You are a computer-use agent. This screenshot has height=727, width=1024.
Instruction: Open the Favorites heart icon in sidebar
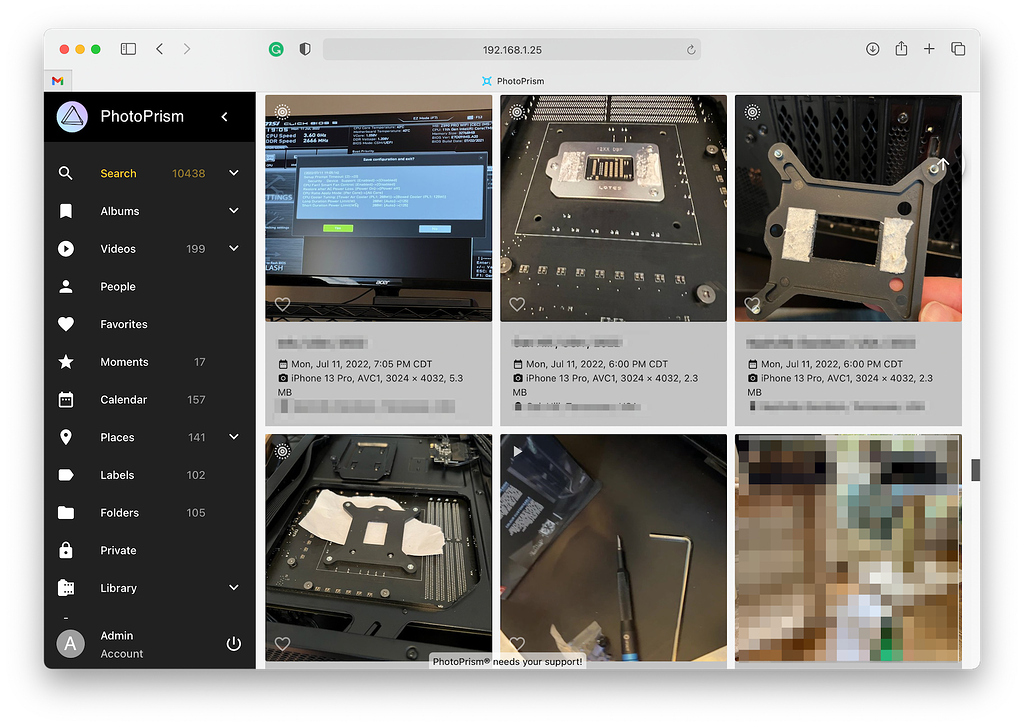65,324
